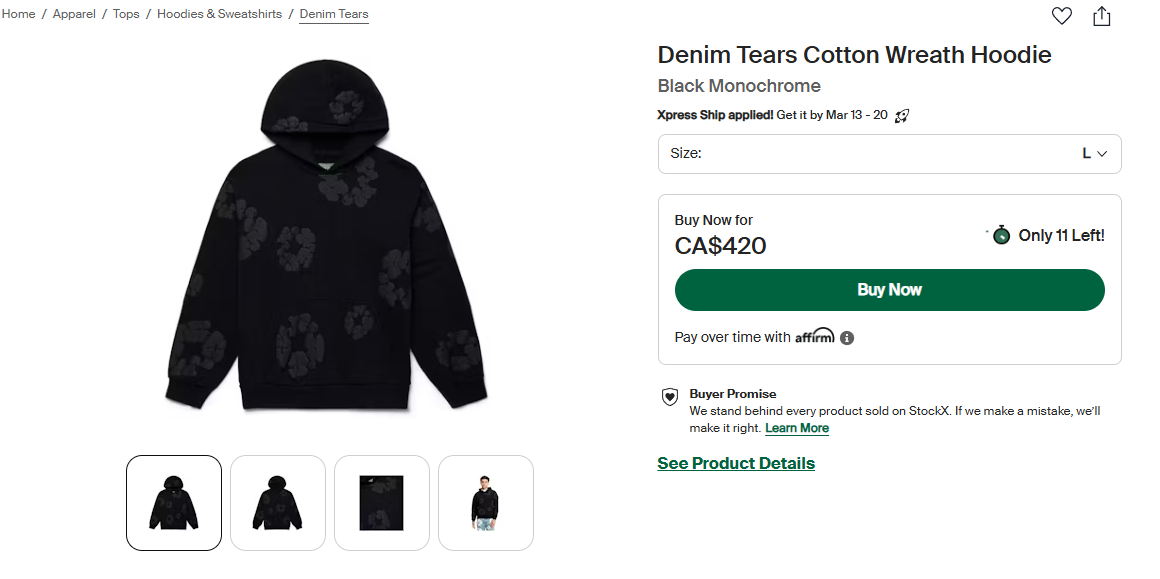1160x579 pixels.
Task: Open the Size dropdown showing L
Action: (x=889, y=153)
